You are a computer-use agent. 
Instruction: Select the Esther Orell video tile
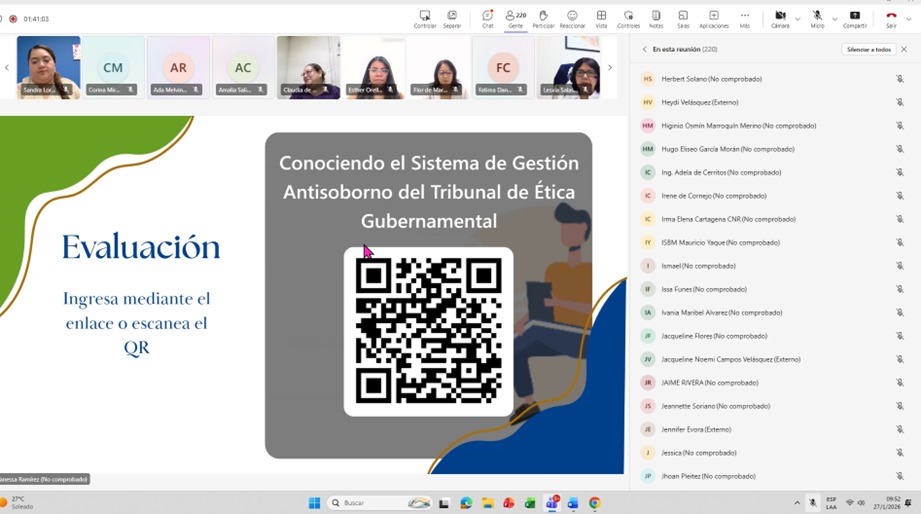374,68
